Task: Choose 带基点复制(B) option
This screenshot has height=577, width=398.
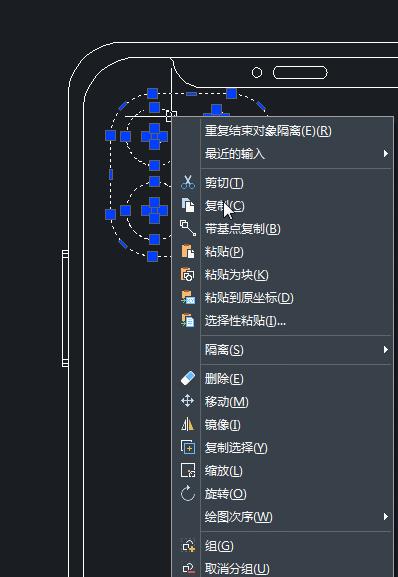Action: pyautogui.click(x=283, y=229)
